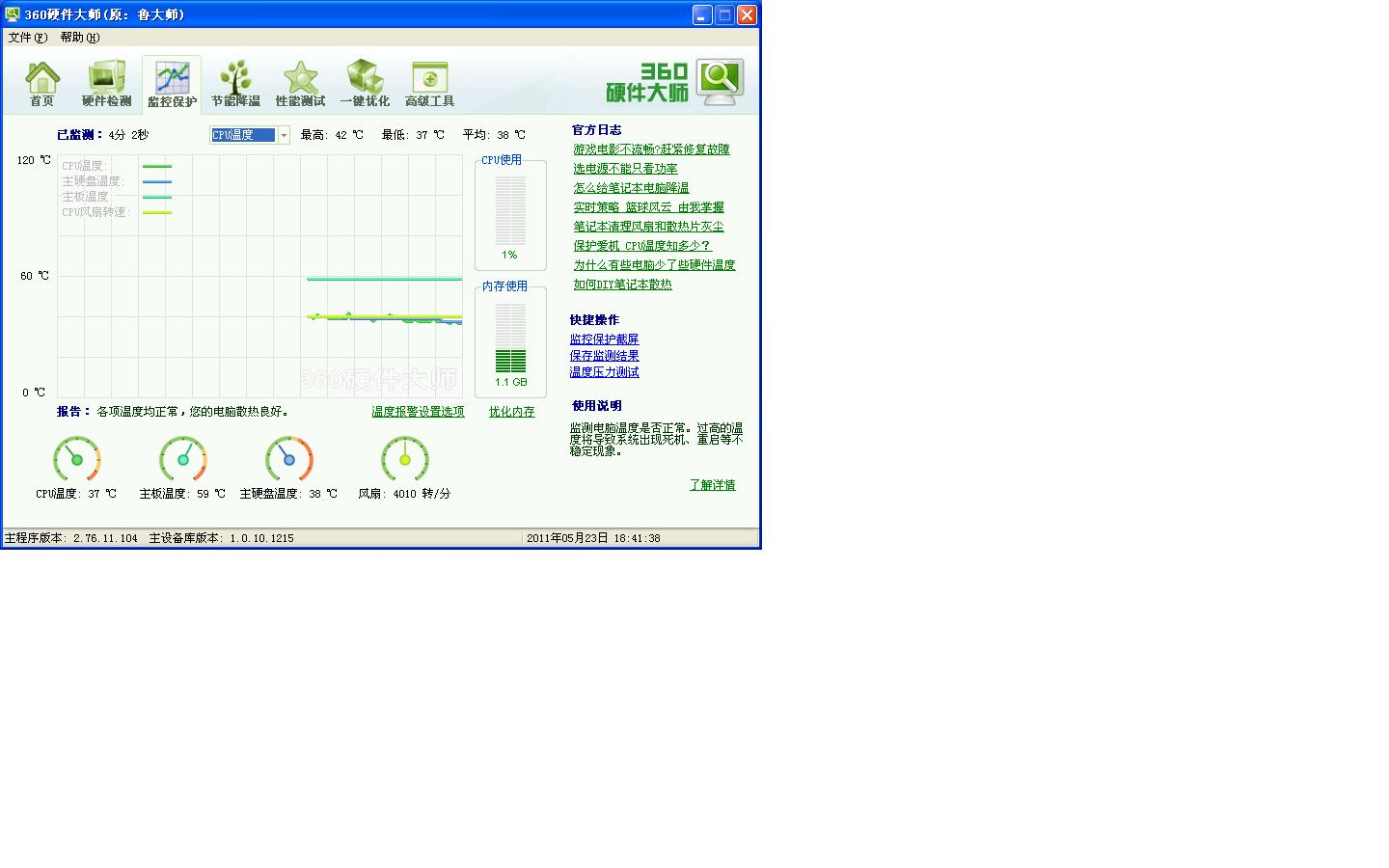Click the 最低: 37 ℃ value
The image size is (1389, 868).
(413, 135)
